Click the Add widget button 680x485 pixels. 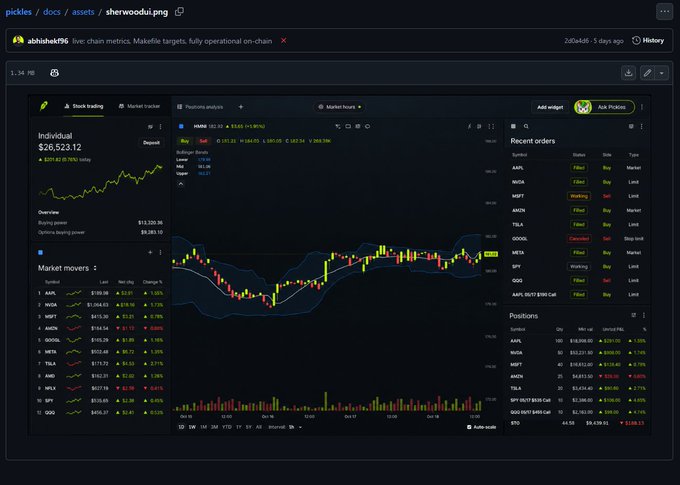[x=550, y=107]
